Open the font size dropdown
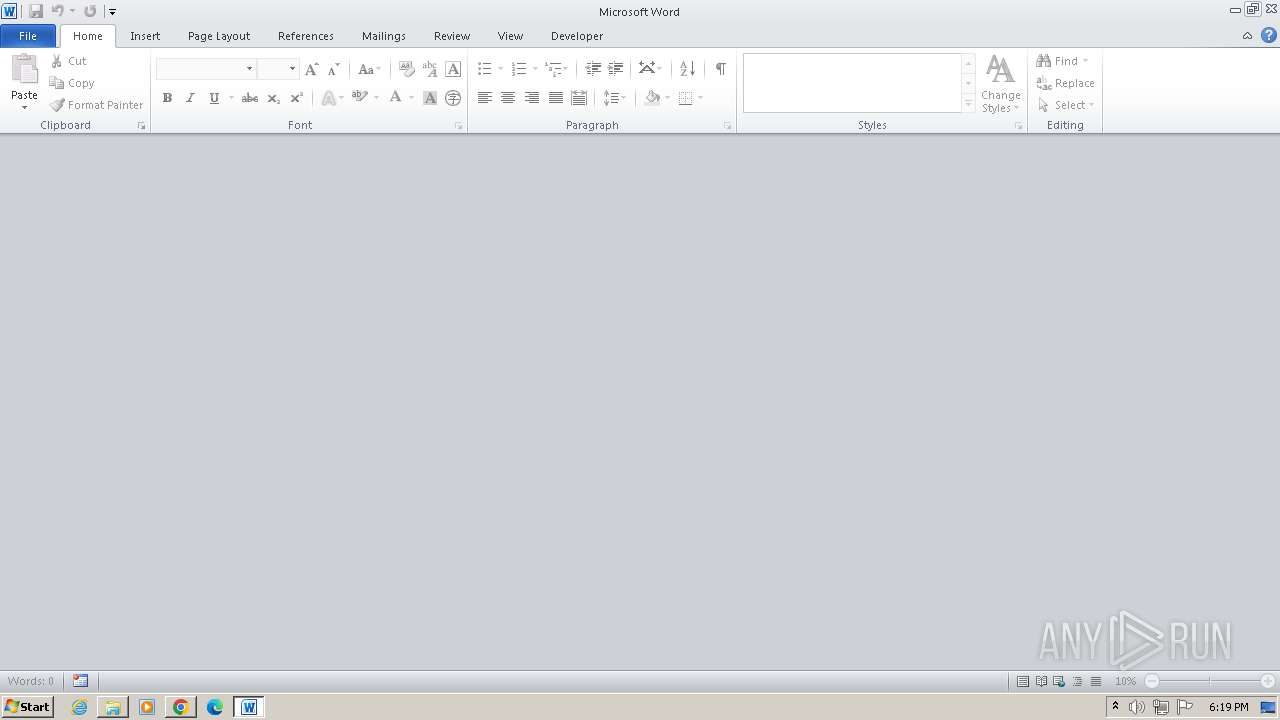The width and height of the screenshot is (1280, 720). click(292, 69)
